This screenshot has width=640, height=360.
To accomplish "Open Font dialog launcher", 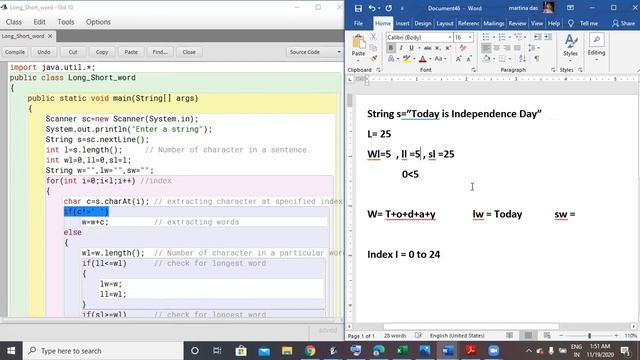I will (473, 70).
